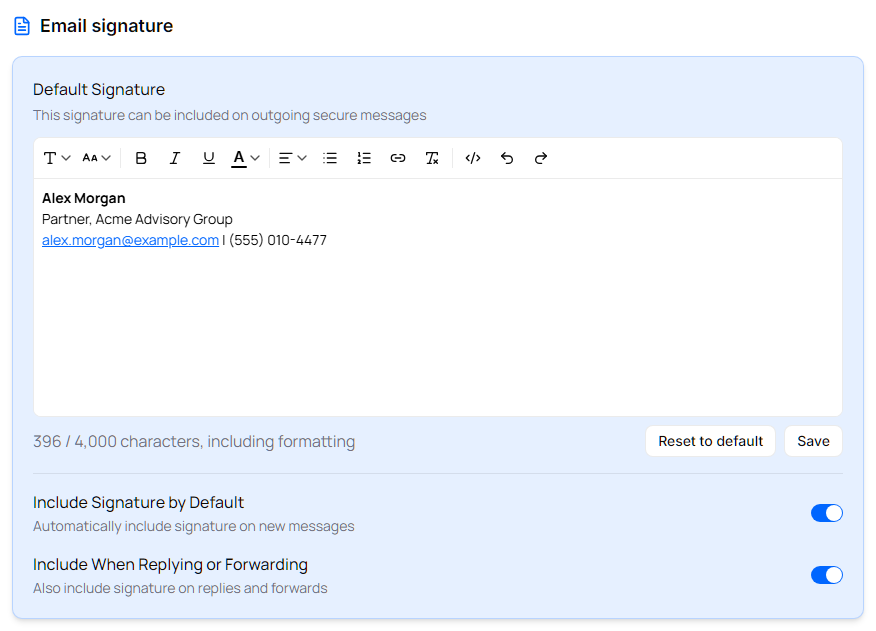Image resolution: width=876 pixels, height=631 pixels.
Task: Click the (555) 010-4477 phone number
Action: coord(278,240)
